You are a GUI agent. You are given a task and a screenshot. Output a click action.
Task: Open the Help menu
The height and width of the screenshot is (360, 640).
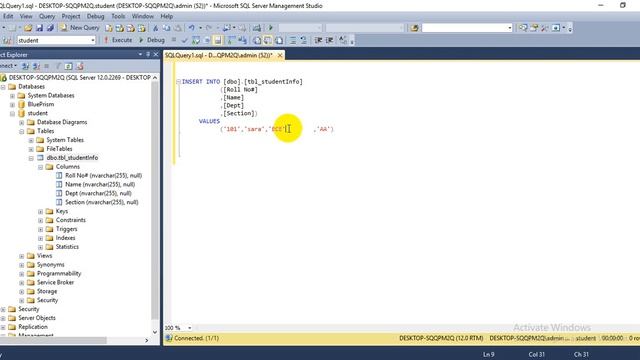pyautogui.click(x=167, y=16)
